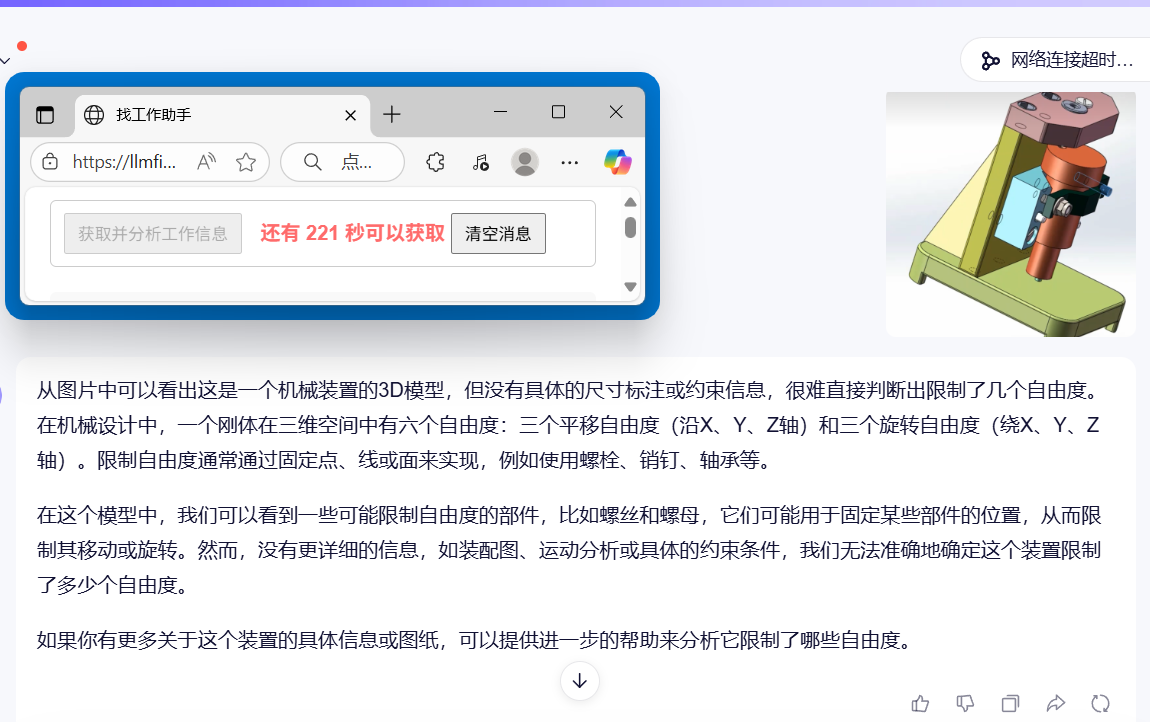
Task: Share the response arrow icon
Action: 1055,704
